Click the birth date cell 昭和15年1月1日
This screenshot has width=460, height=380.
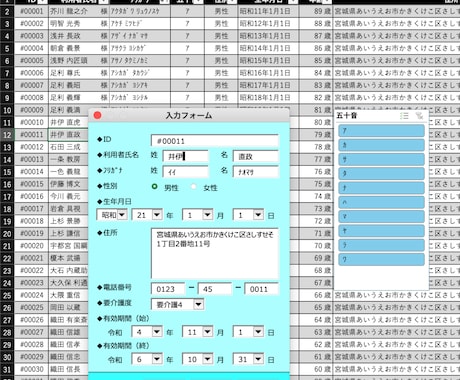pos(268,61)
